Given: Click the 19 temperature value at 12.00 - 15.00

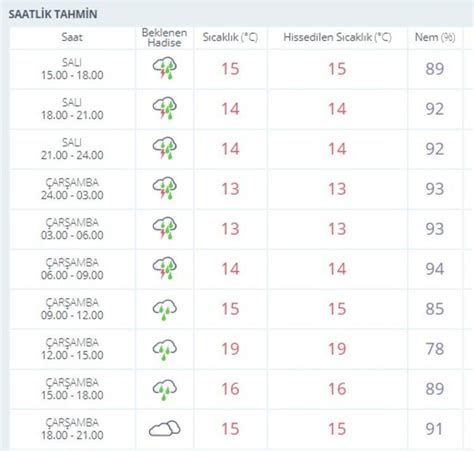Looking at the screenshot, I should coord(230,349).
